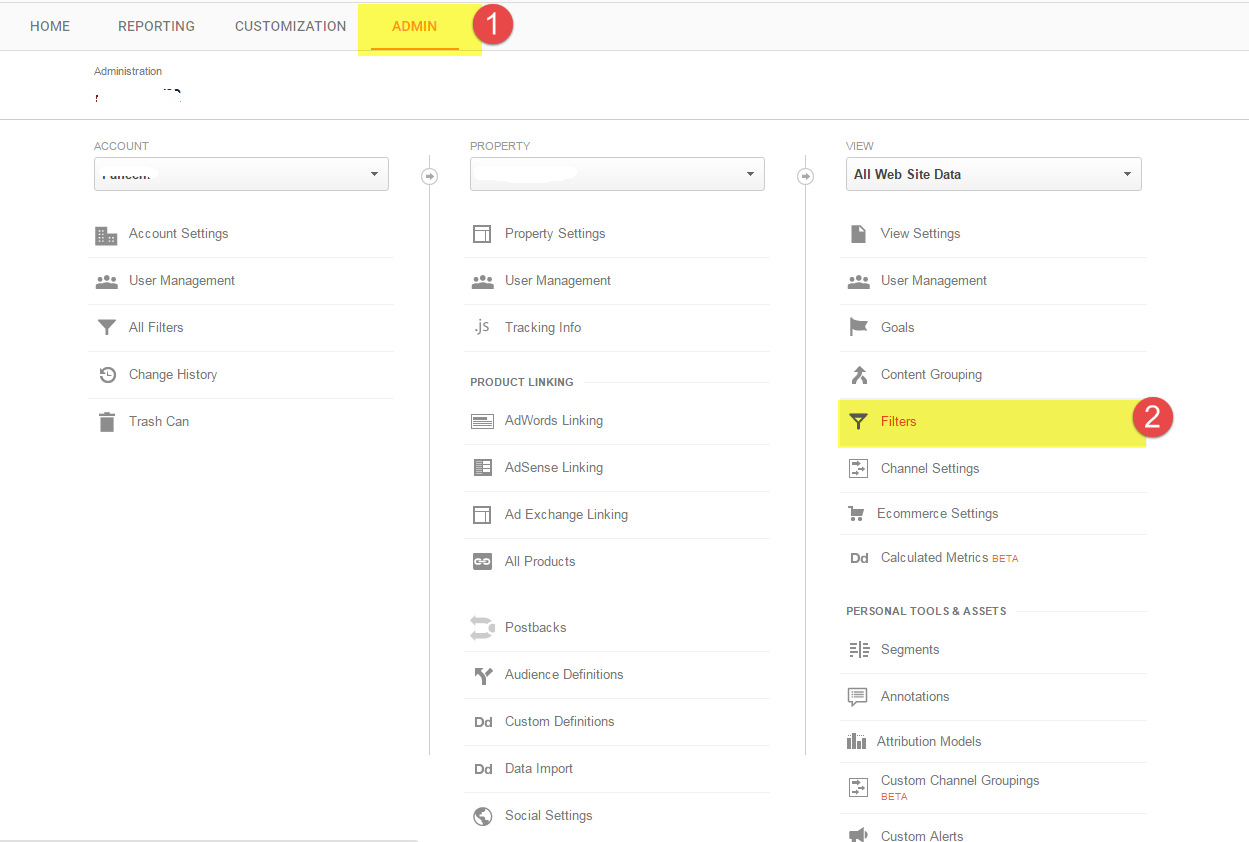Open All Filters under Account

click(156, 328)
